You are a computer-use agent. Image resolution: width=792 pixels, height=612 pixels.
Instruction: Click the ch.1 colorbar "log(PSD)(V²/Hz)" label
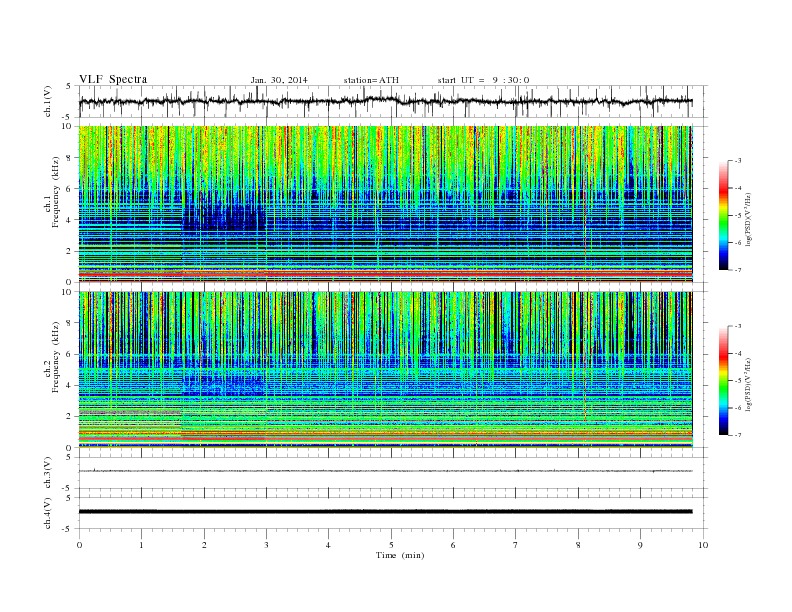pyautogui.click(x=748, y=219)
